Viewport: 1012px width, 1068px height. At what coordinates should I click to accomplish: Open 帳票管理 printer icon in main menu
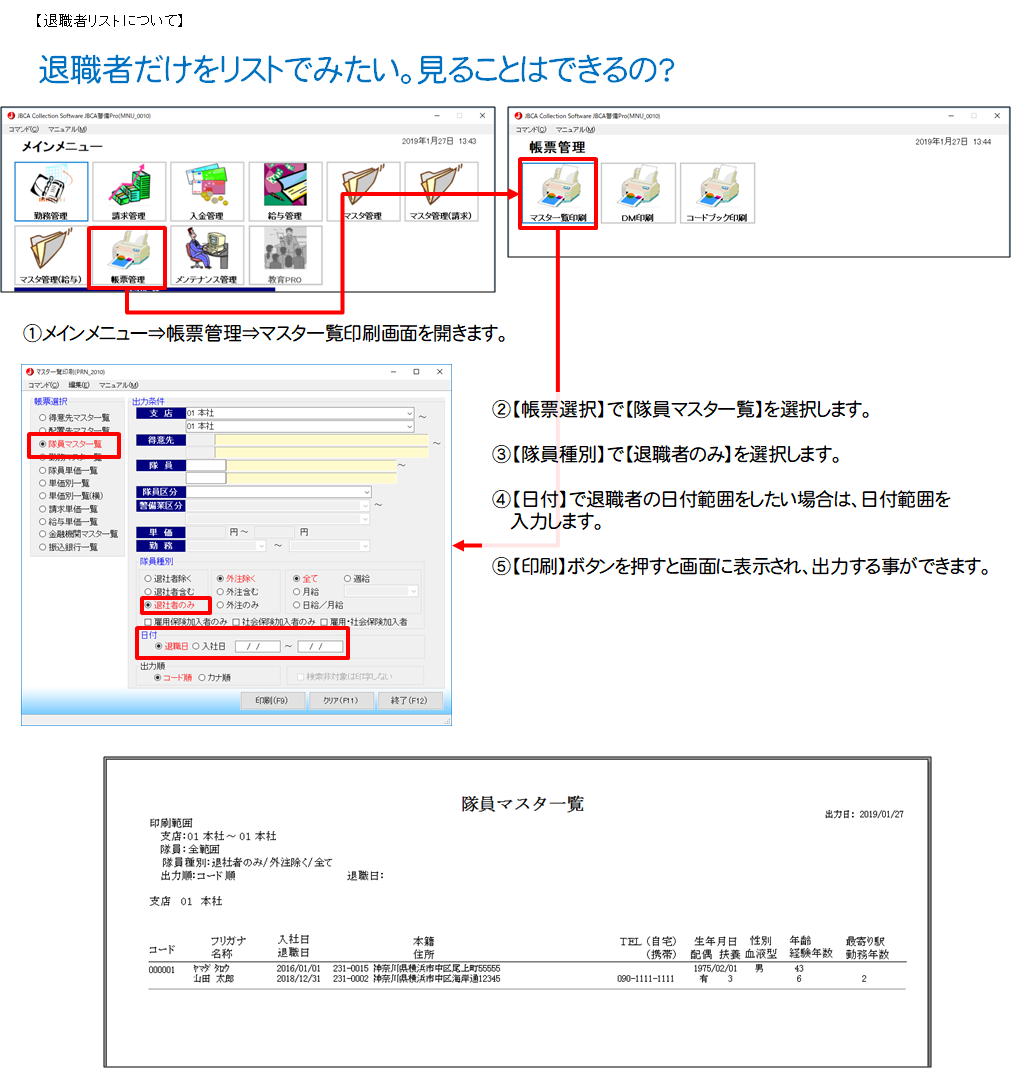(128, 256)
